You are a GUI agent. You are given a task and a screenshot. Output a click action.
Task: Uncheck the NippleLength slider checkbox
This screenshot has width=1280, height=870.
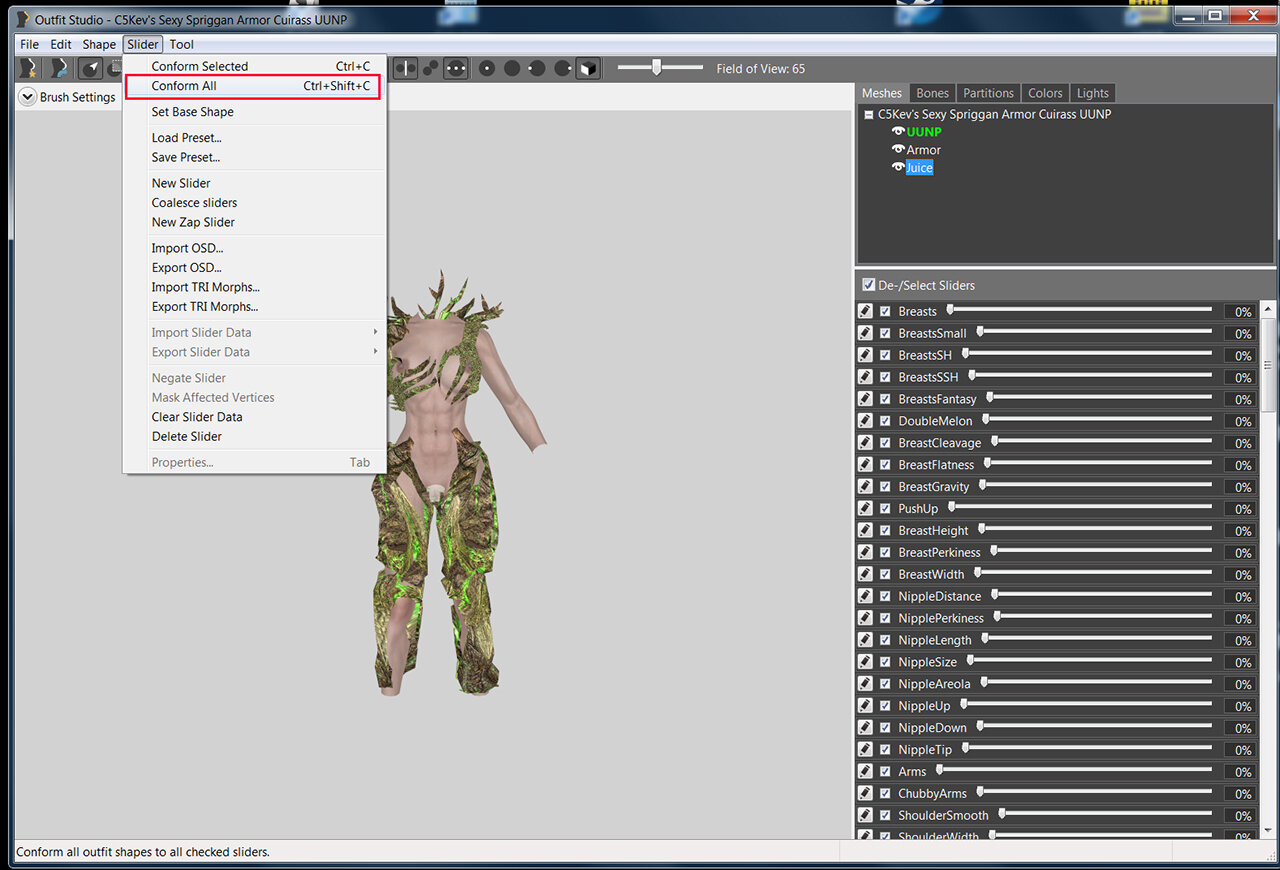(x=885, y=640)
